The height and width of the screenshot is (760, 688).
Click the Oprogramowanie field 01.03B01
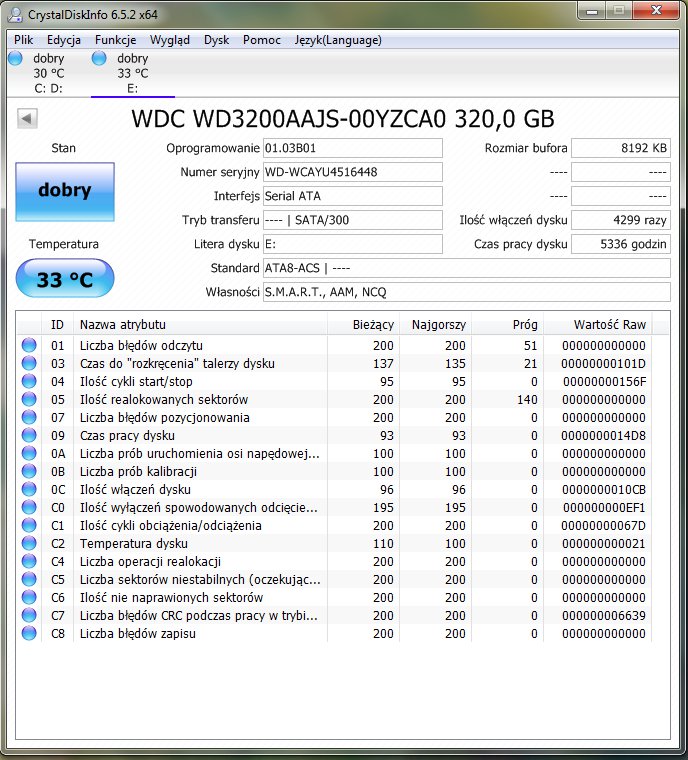coord(352,148)
